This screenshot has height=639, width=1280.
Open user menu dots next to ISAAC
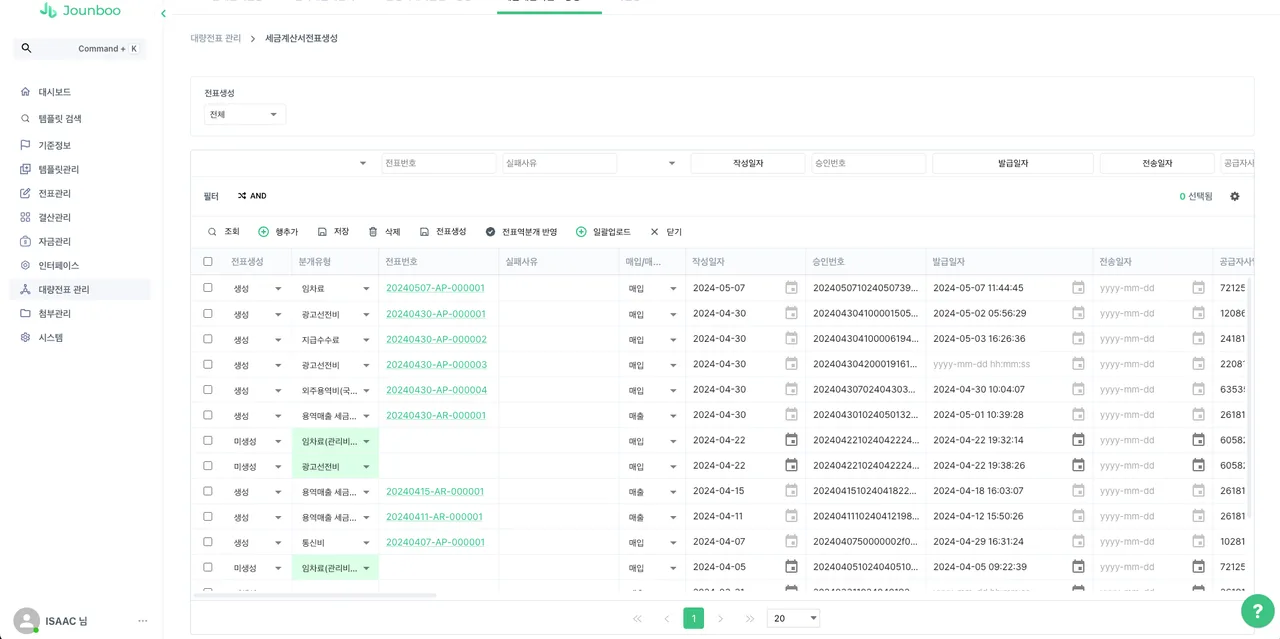[x=143, y=621]
